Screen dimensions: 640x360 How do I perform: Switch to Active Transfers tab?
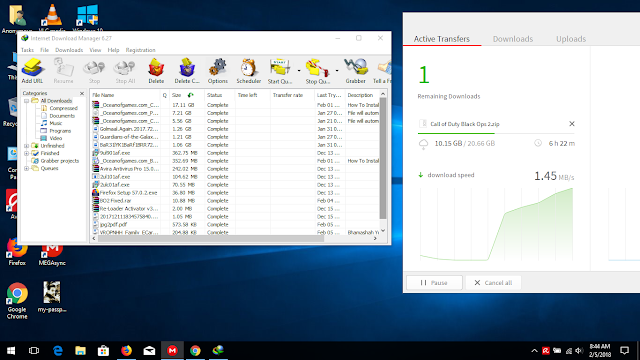coord(442,39)
